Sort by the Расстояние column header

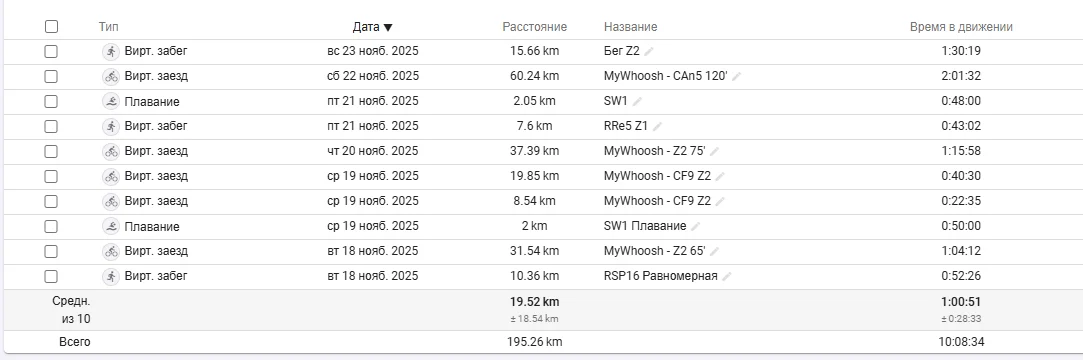point(535,27)
